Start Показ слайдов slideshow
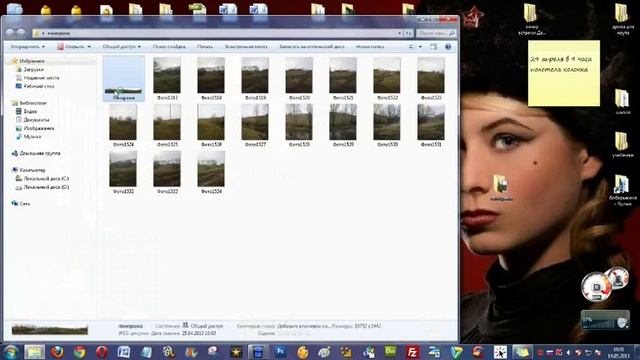 [x=169, y=47]
